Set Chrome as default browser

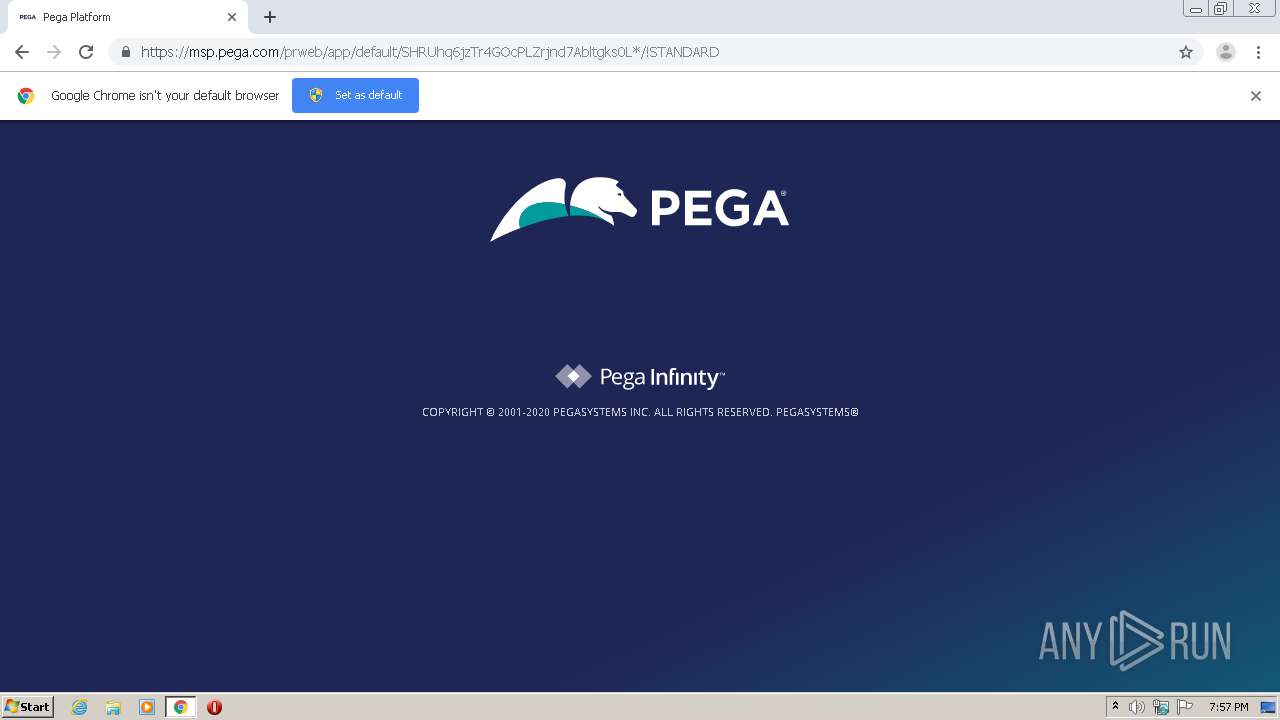click(355, 95)
